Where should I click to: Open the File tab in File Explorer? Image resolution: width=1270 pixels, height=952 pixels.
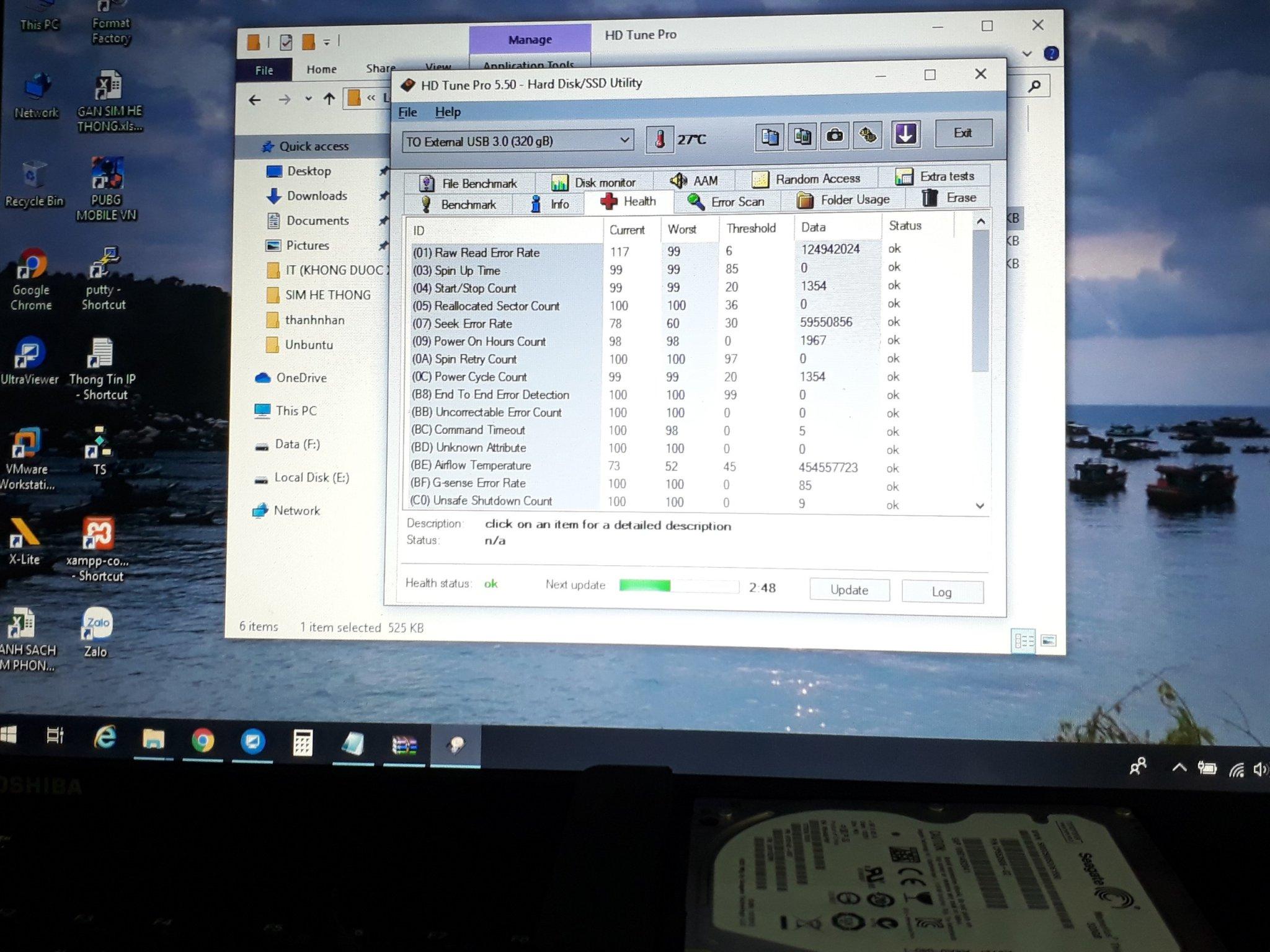(x=264, y=70)
